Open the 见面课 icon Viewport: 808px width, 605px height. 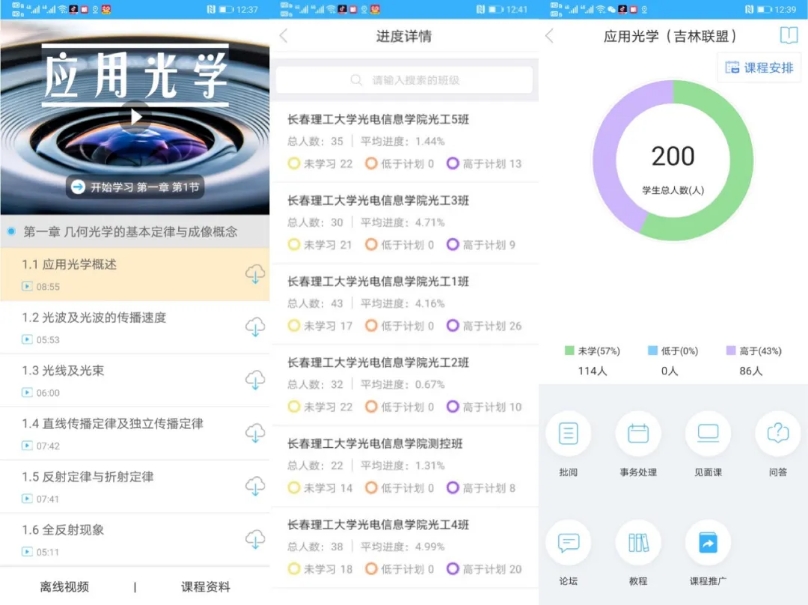708,434
